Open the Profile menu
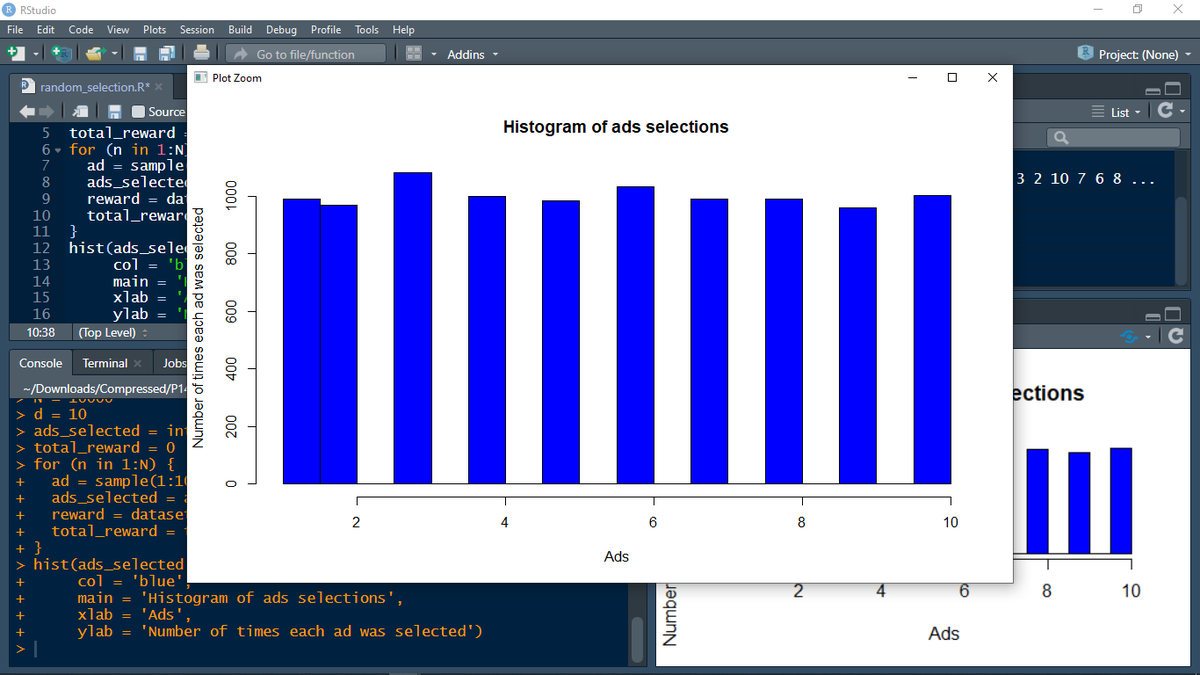 pos(326,30)
